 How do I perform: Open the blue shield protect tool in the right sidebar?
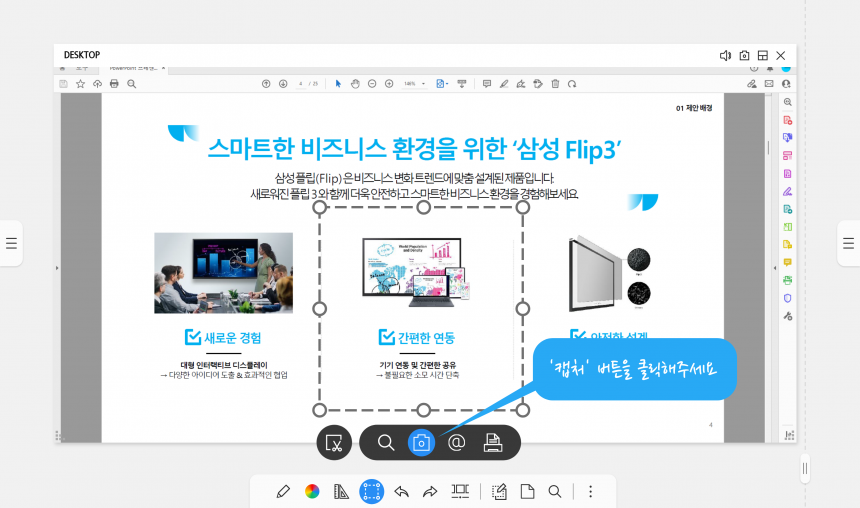pyautogui.click(x=788, y=298)
